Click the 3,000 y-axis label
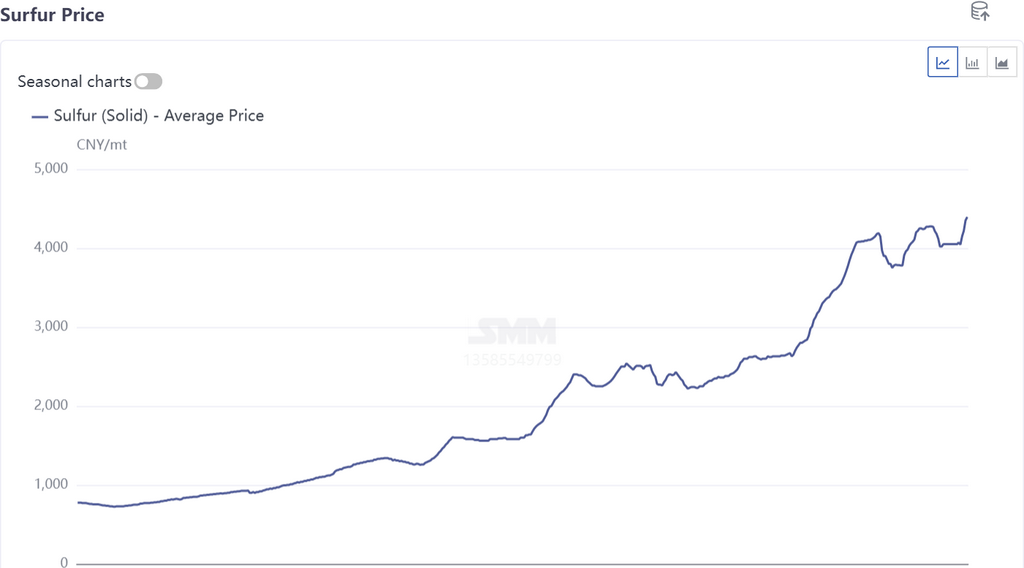 [51, 327]
